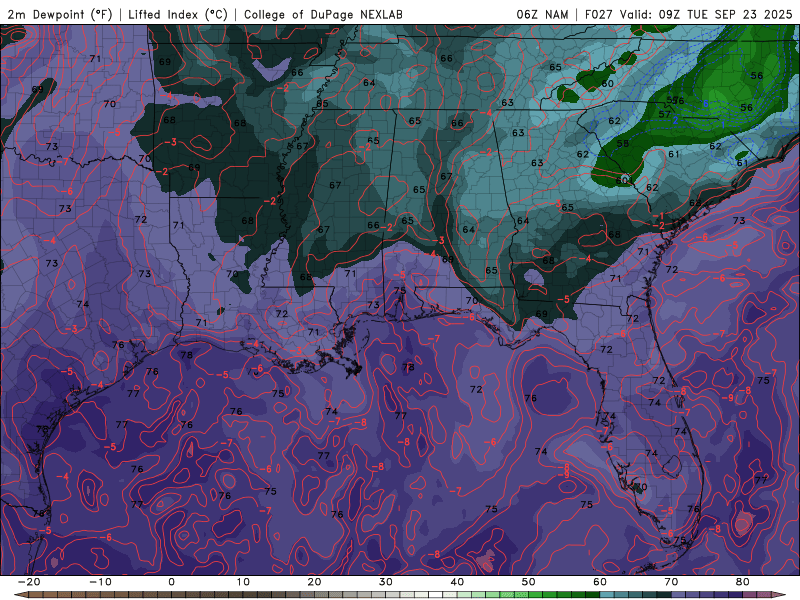800x600 pixels.
Task: Click the 0 label on the color scale
Action: click(171, 582)
